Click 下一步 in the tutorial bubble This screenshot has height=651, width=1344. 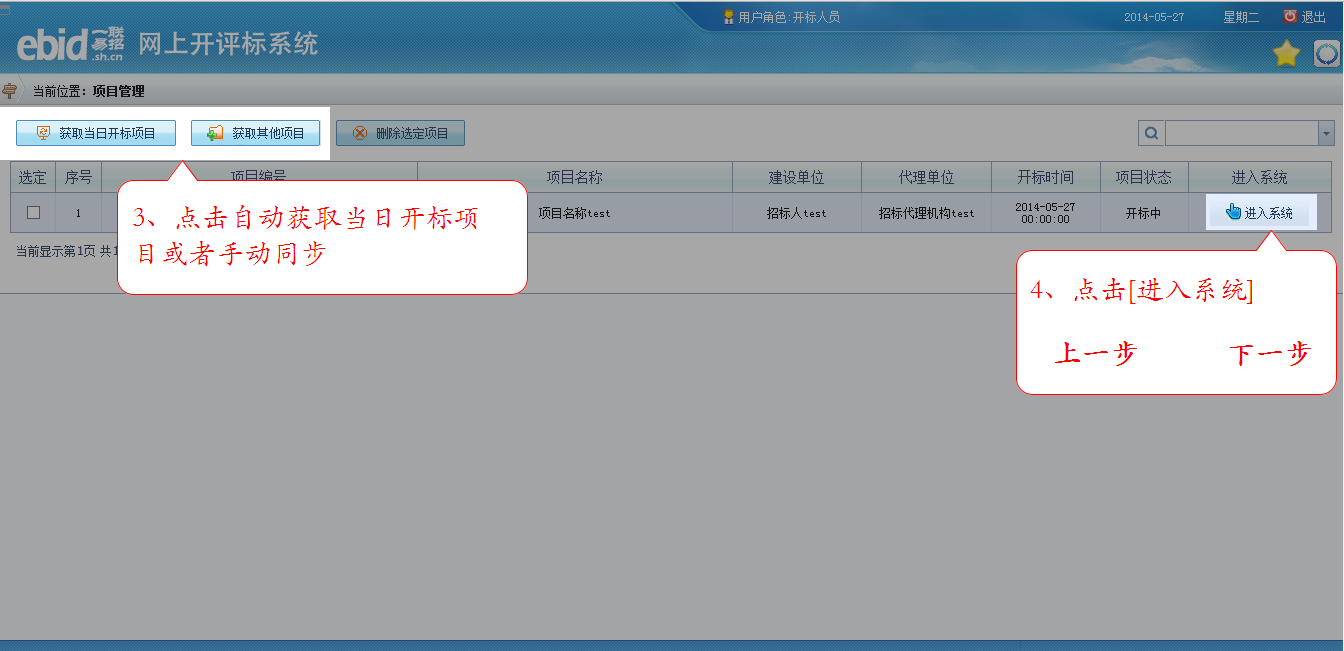point(1269,354)
